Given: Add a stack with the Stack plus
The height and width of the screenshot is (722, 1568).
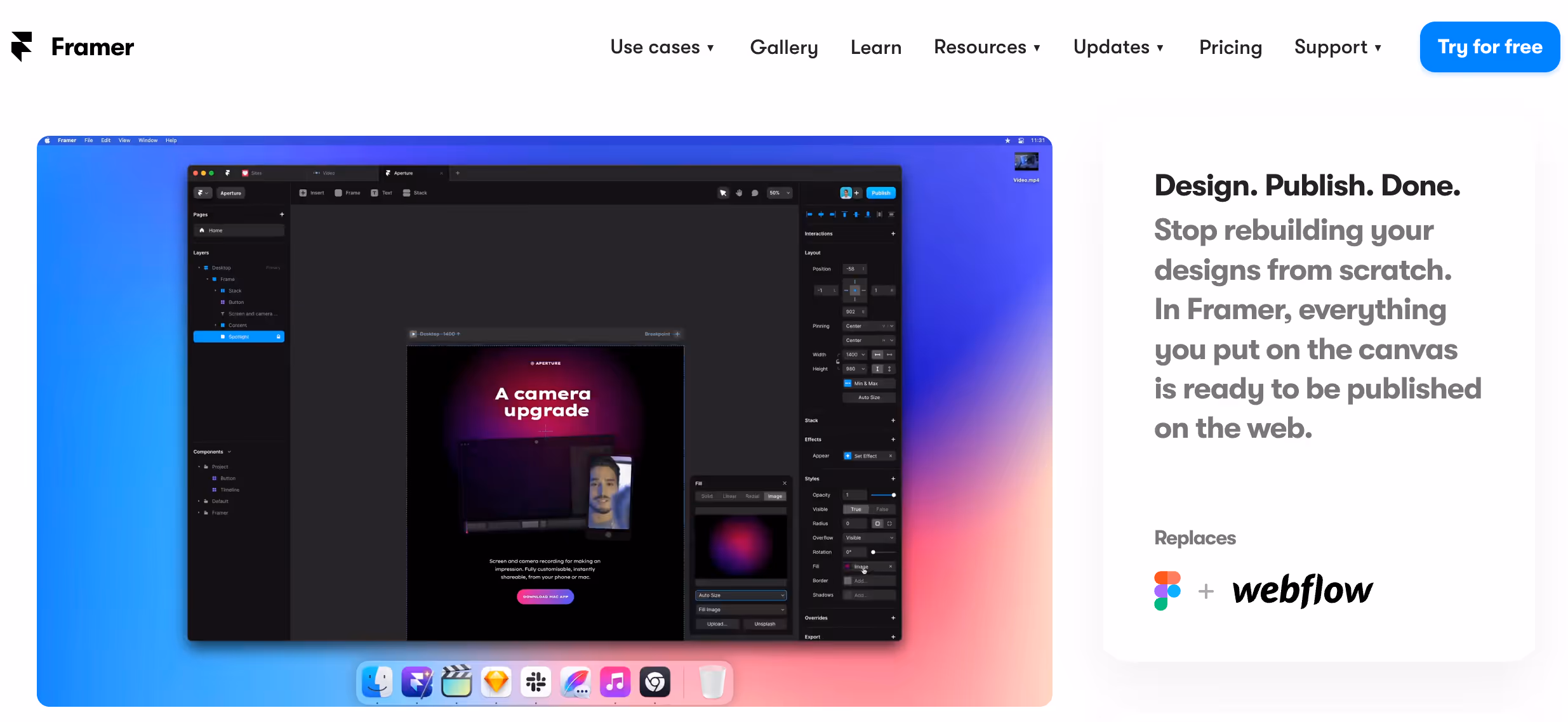Looking at the screenshot, I should coord(893,420).
